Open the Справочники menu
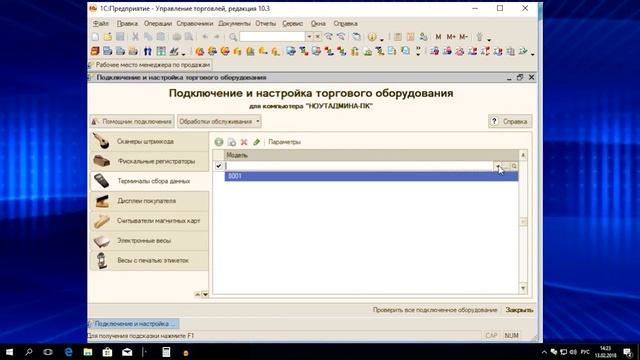Image resolution: width=640 pixels, height=360 pixels. click(x=195, y=24)
